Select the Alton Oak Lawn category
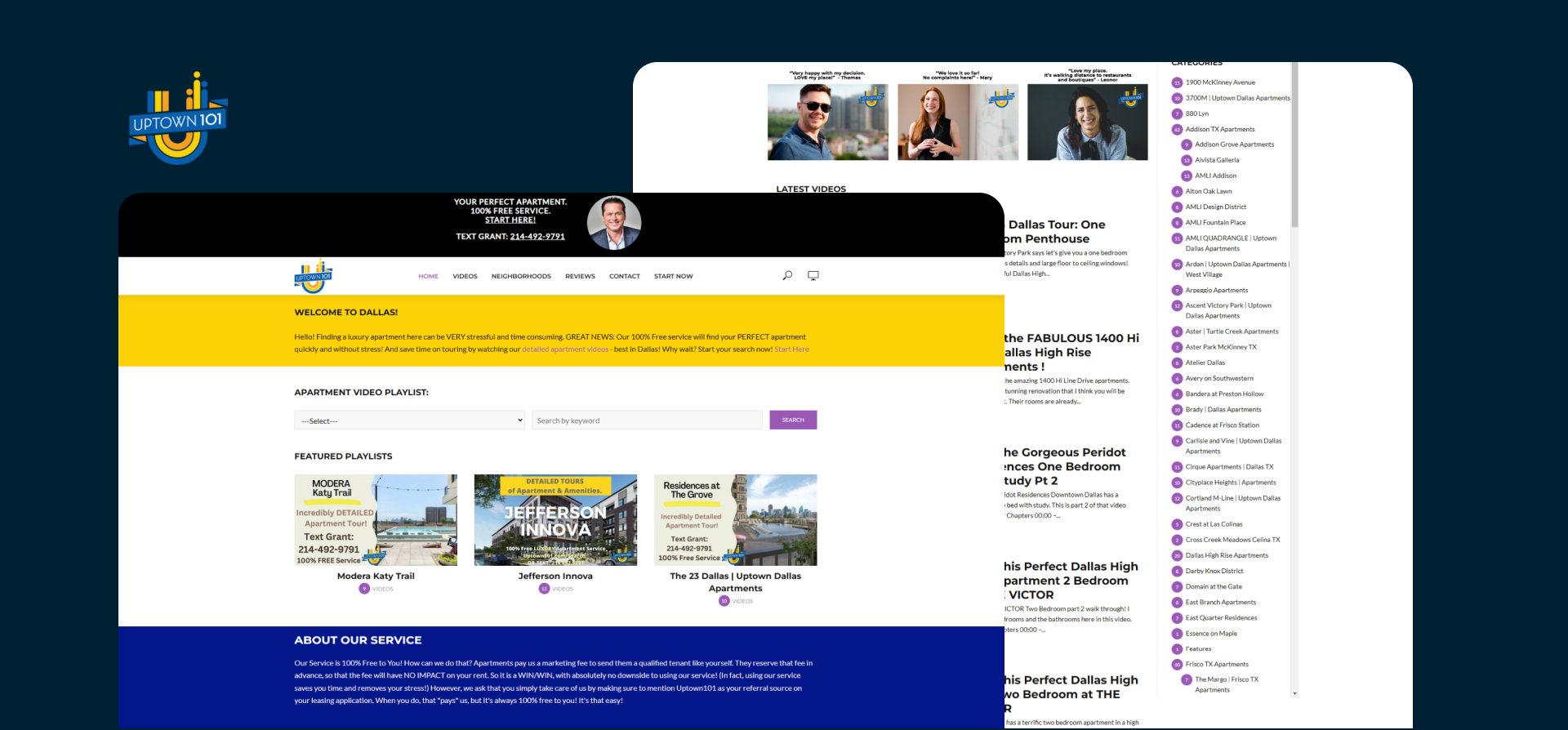Screen dimensions: 1568x730 click(1209, 191)
